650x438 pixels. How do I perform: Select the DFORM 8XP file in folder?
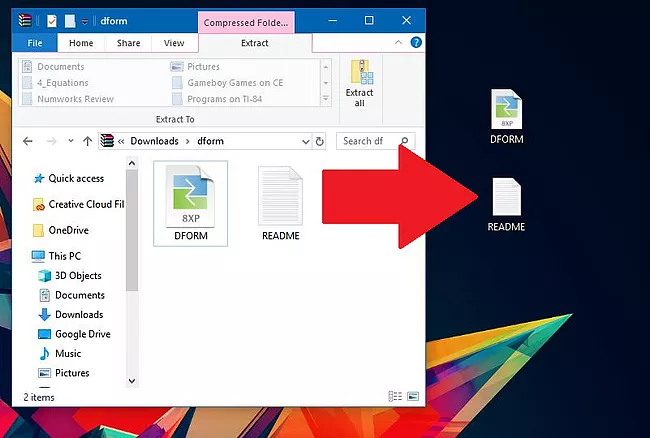[x=190, y=203]
